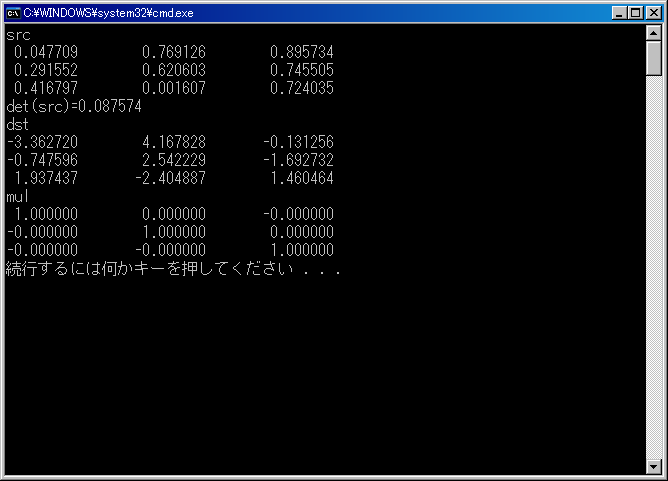Click the value -1.692732 in dst matrix
Image resolution: width=668 pixels, height=481 pixels.
pos(301,160)
